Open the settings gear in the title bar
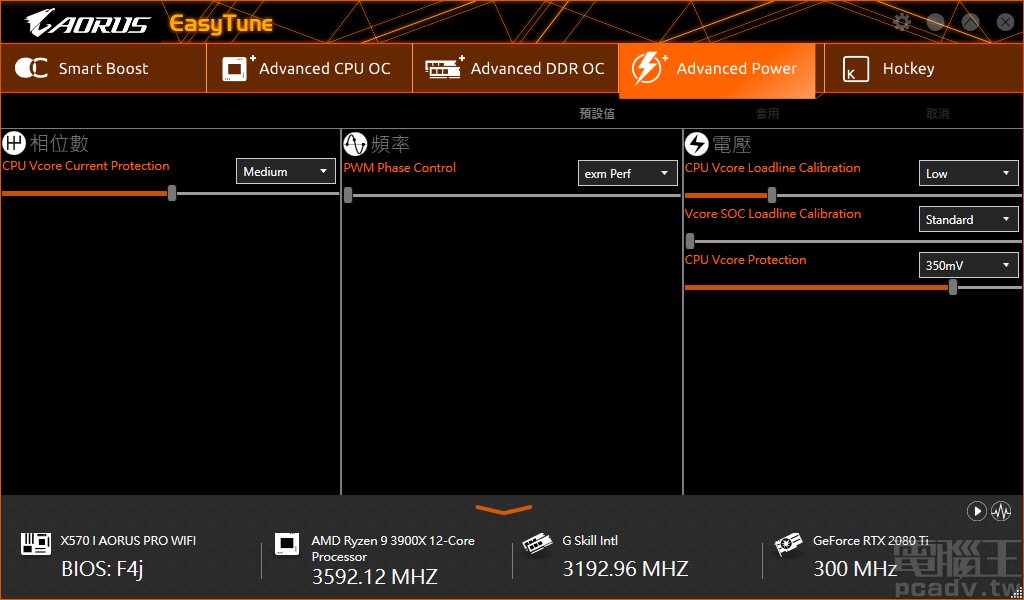1024x600 pixels. click(x=901, y=21)
